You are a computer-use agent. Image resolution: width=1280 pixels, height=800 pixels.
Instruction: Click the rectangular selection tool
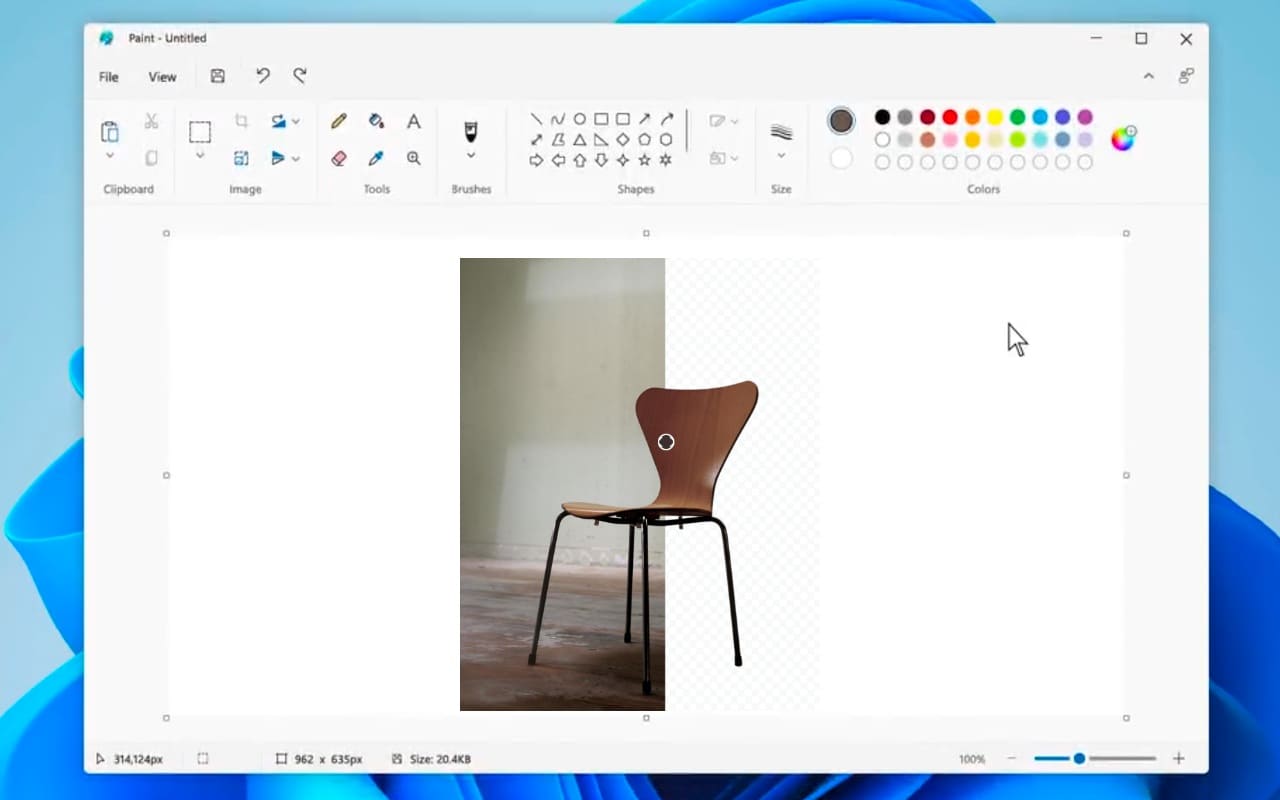200,131
